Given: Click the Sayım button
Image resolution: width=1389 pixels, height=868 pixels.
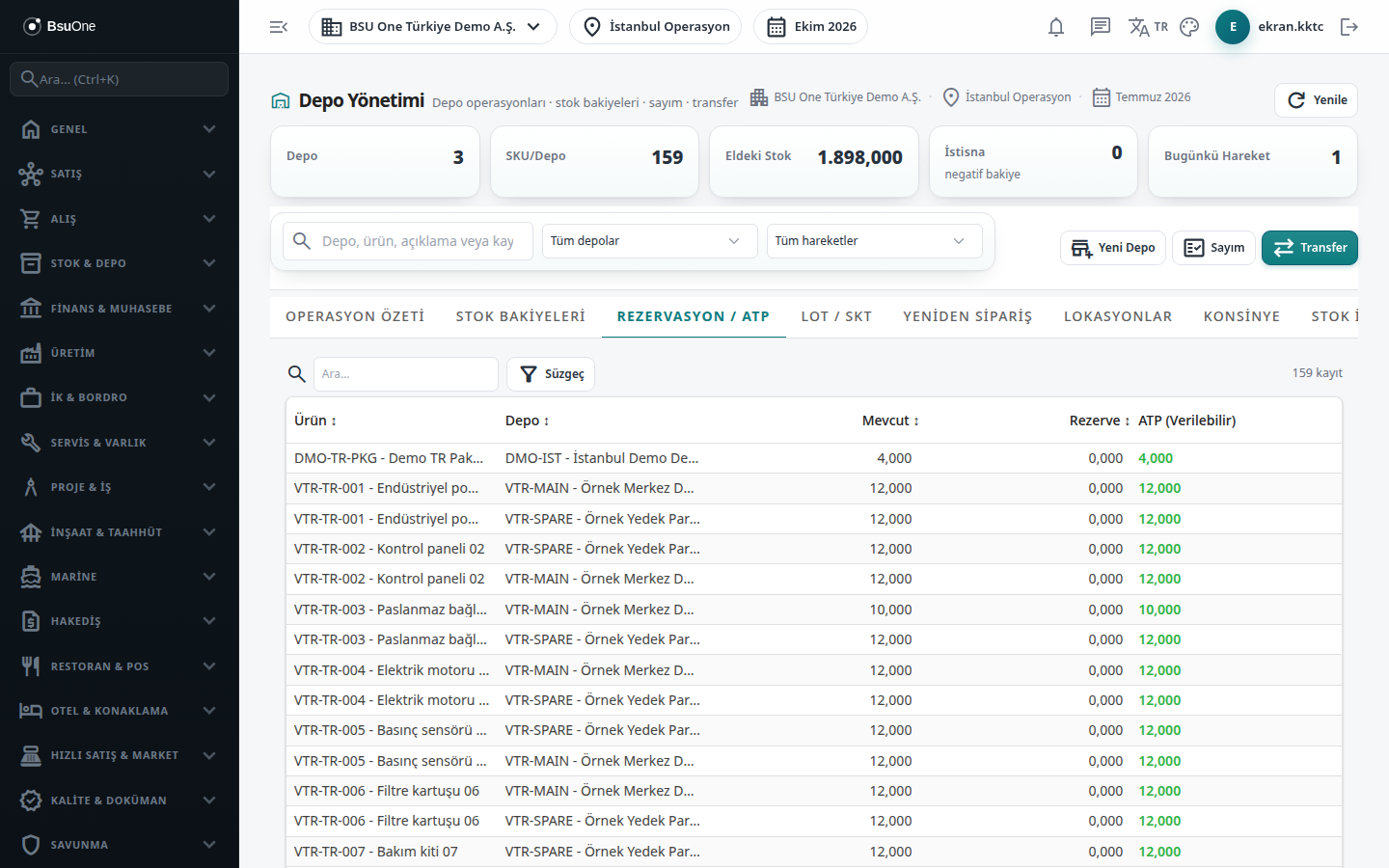Looking at the screenshot, I should click(1213, 248).
